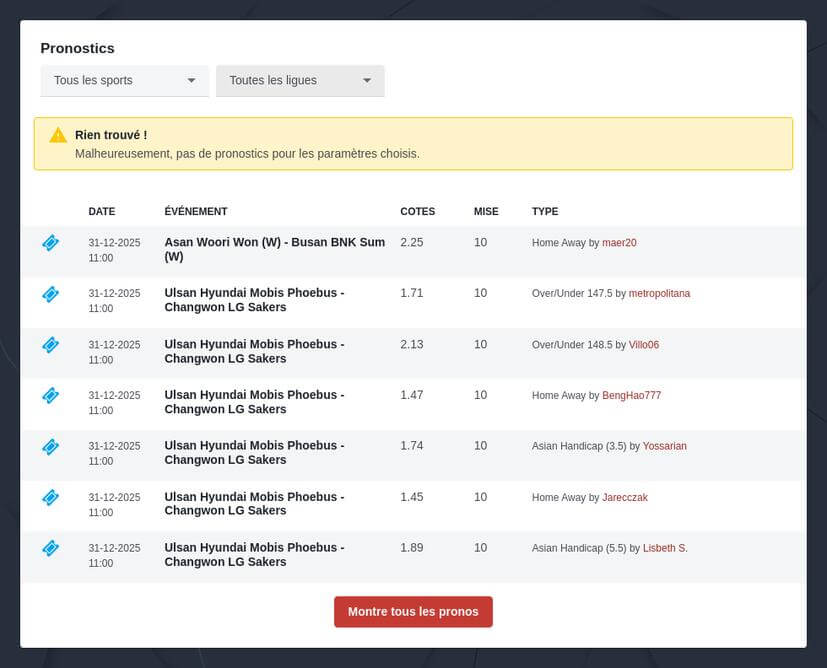Open tipster maer20's profile link
This screenshot has height=668, width=827.
(x=619, y=243)
